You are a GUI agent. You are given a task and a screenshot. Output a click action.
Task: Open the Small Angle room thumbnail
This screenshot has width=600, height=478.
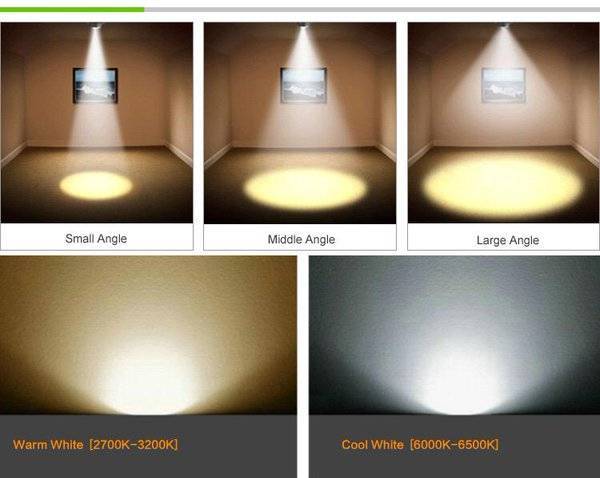97,122
